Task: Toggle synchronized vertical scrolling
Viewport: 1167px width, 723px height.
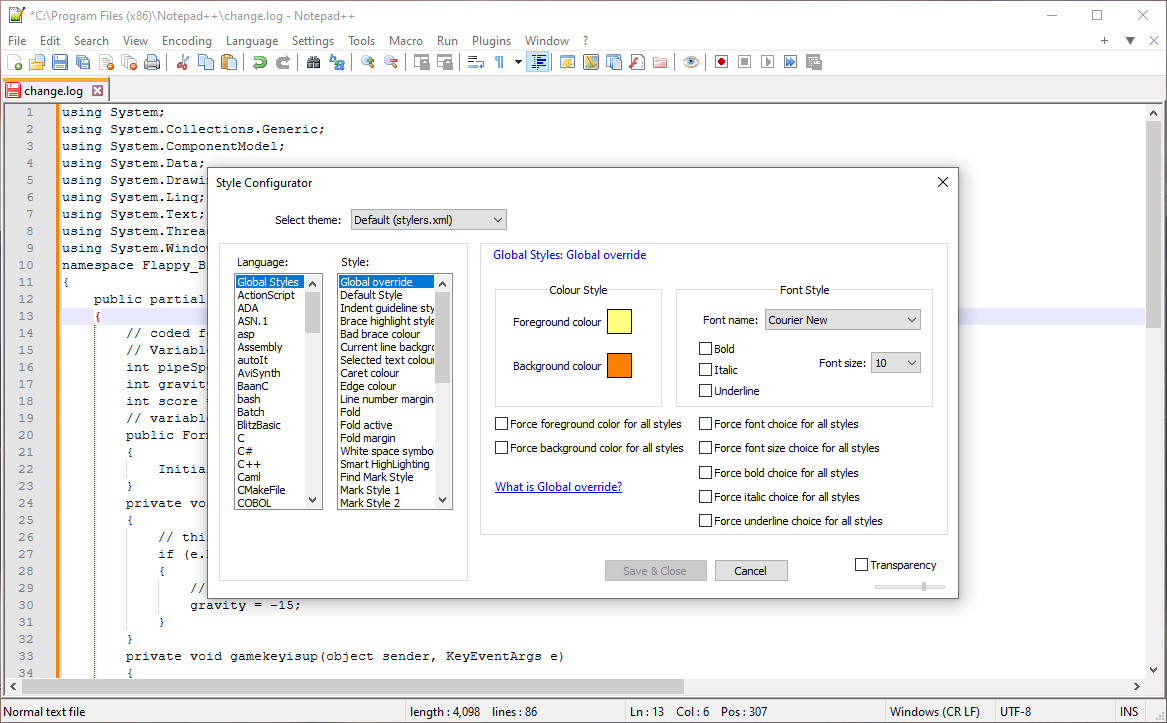Action: click(x=419, y=62)
